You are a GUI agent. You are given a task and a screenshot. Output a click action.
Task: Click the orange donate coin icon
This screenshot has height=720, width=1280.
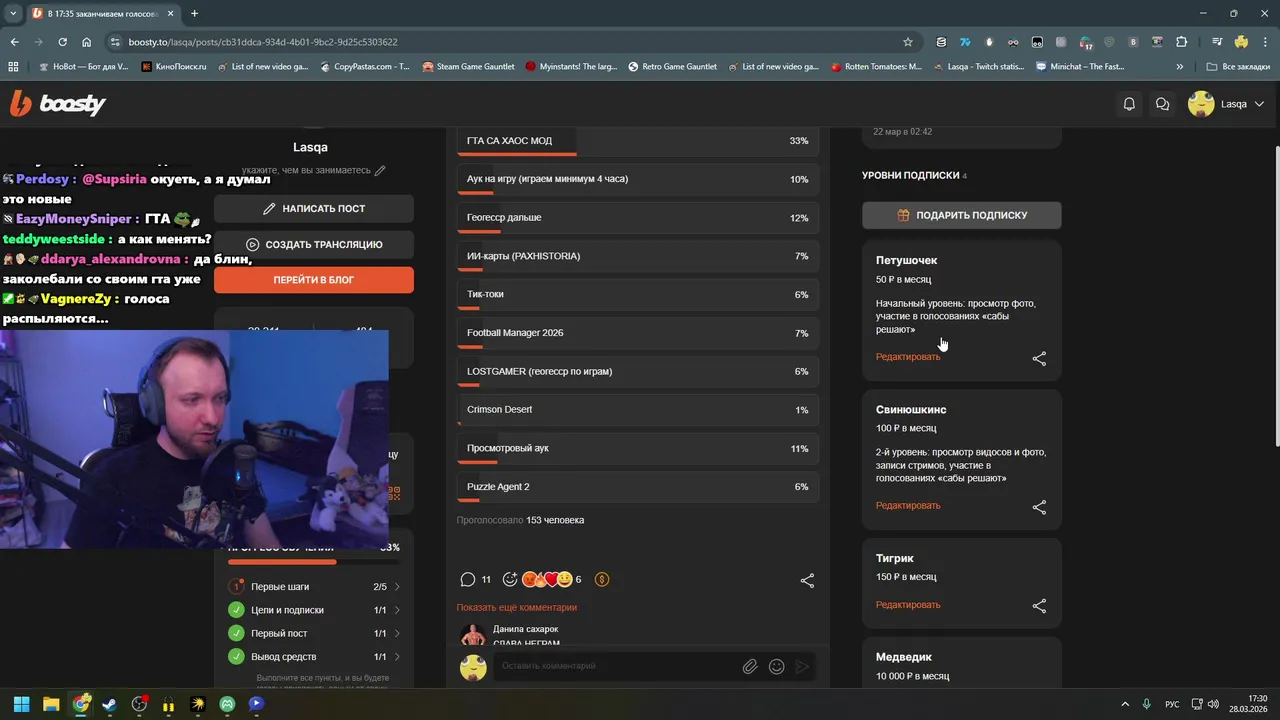602,579
